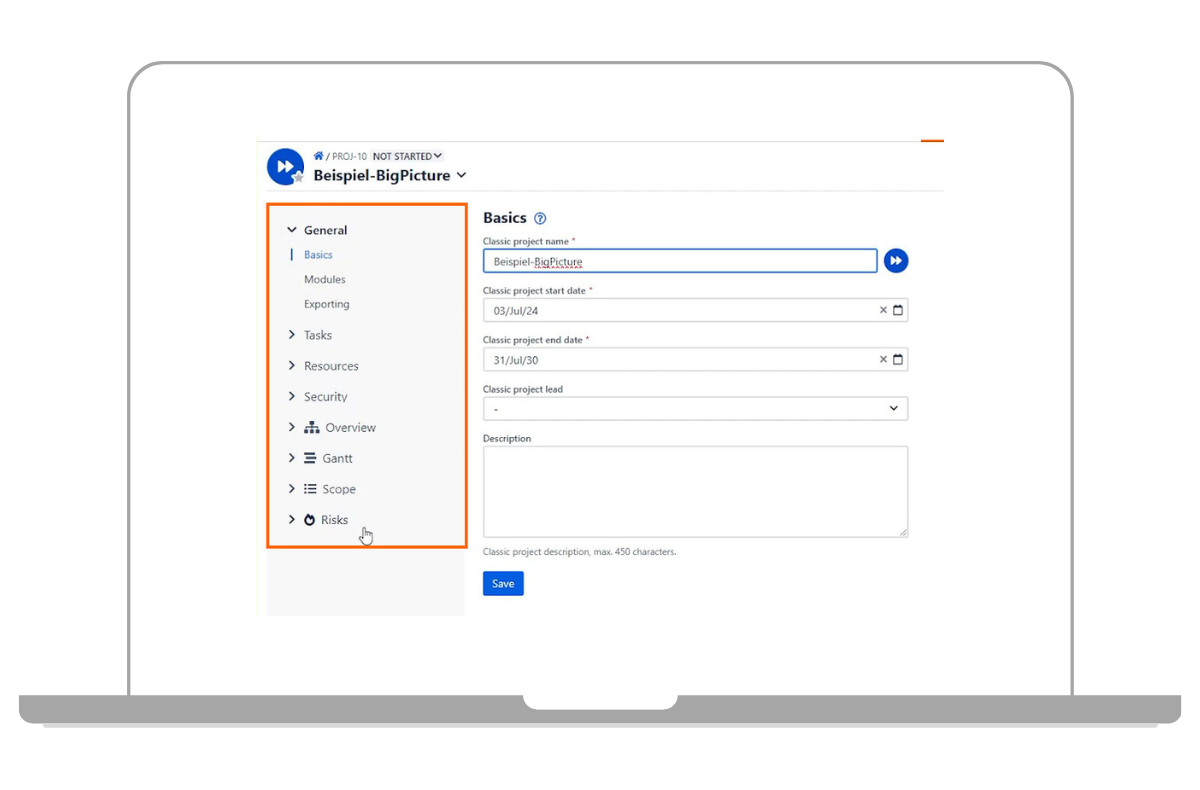Open the calendar picker for end date
Screen dimensions: 1200x790
(x=898, y=360)
